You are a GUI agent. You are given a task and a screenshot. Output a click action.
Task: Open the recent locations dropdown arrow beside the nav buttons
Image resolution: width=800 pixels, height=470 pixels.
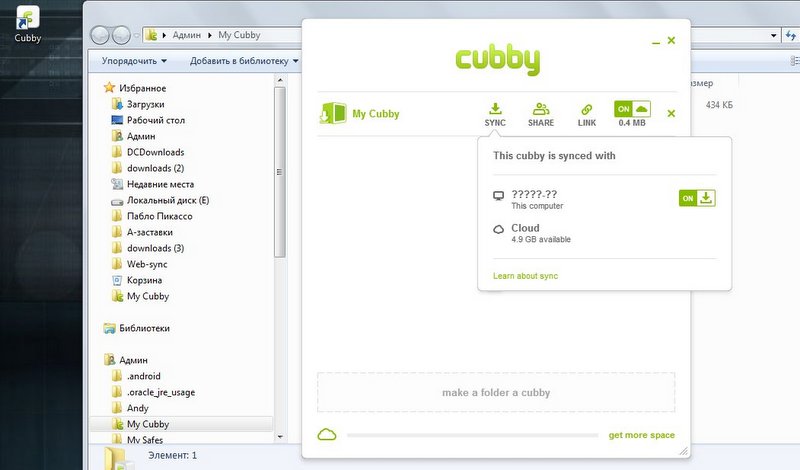(137, 36)
